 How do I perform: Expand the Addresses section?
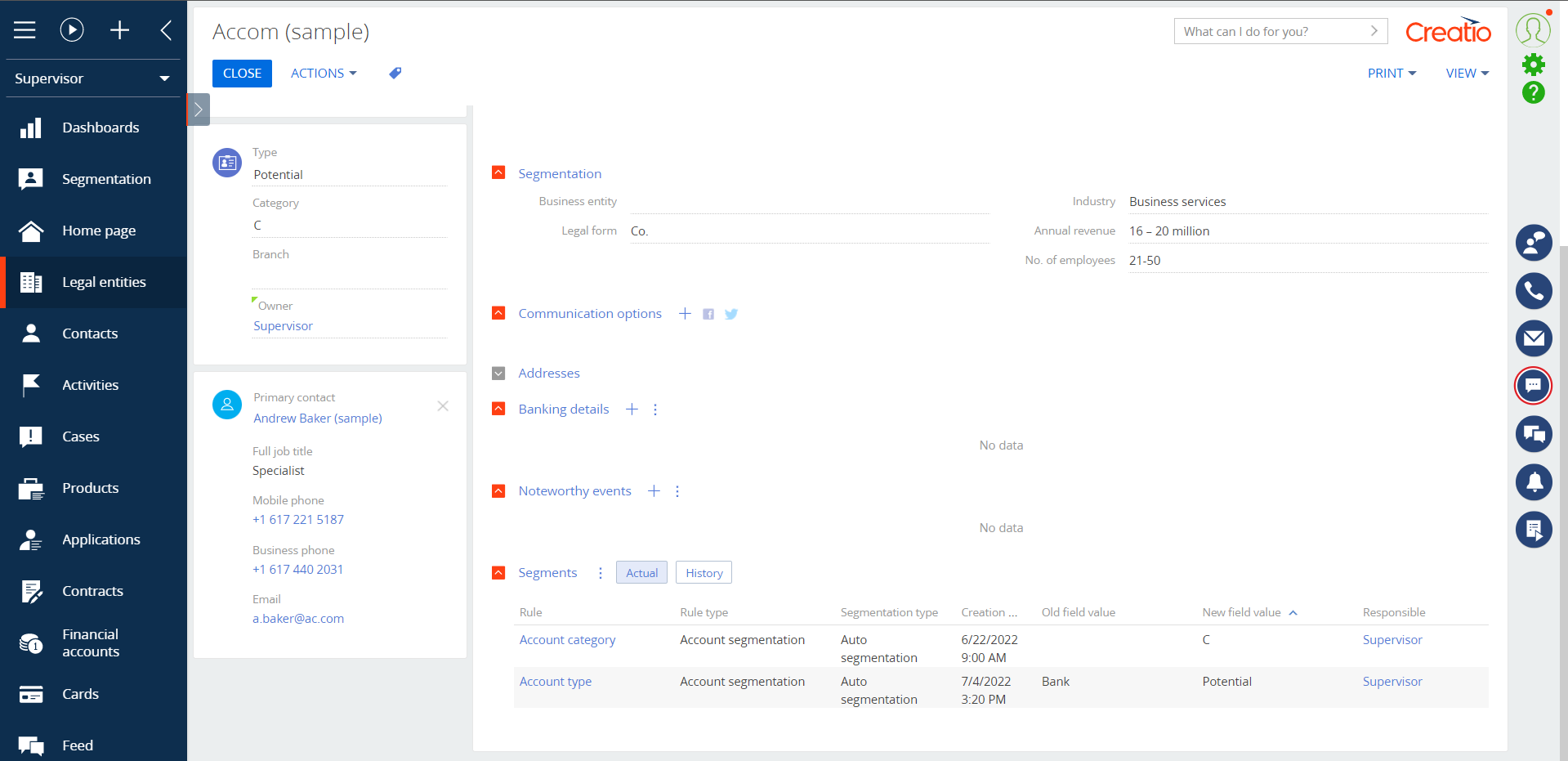pos(498,374)
